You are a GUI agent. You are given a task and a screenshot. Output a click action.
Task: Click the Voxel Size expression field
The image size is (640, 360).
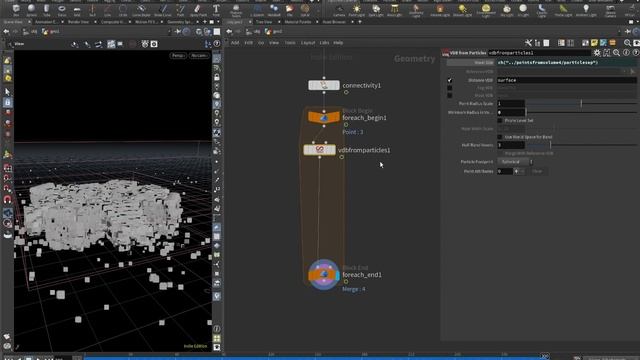click(x=567, y=62)
